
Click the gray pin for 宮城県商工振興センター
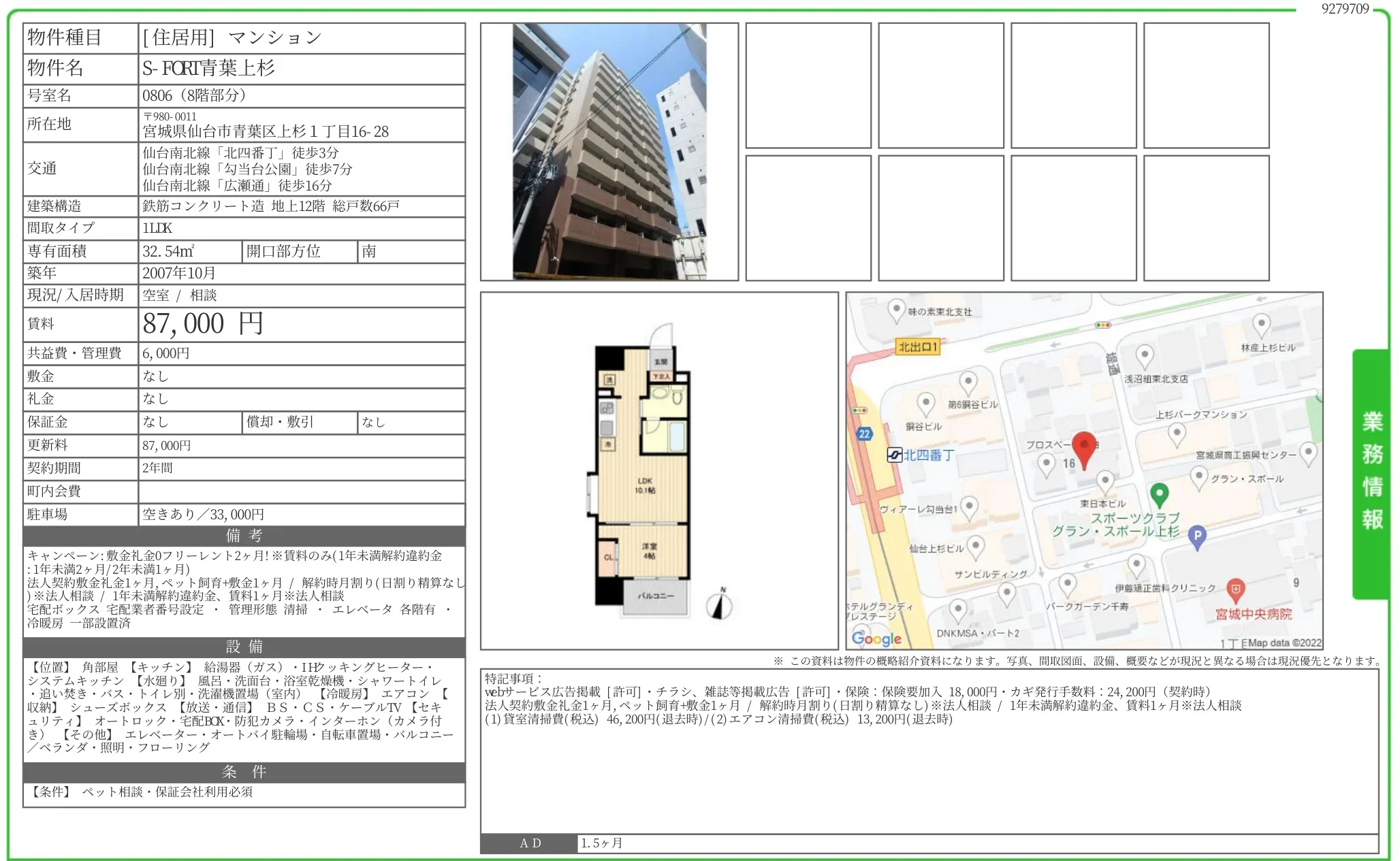(x=1308, y=452)
